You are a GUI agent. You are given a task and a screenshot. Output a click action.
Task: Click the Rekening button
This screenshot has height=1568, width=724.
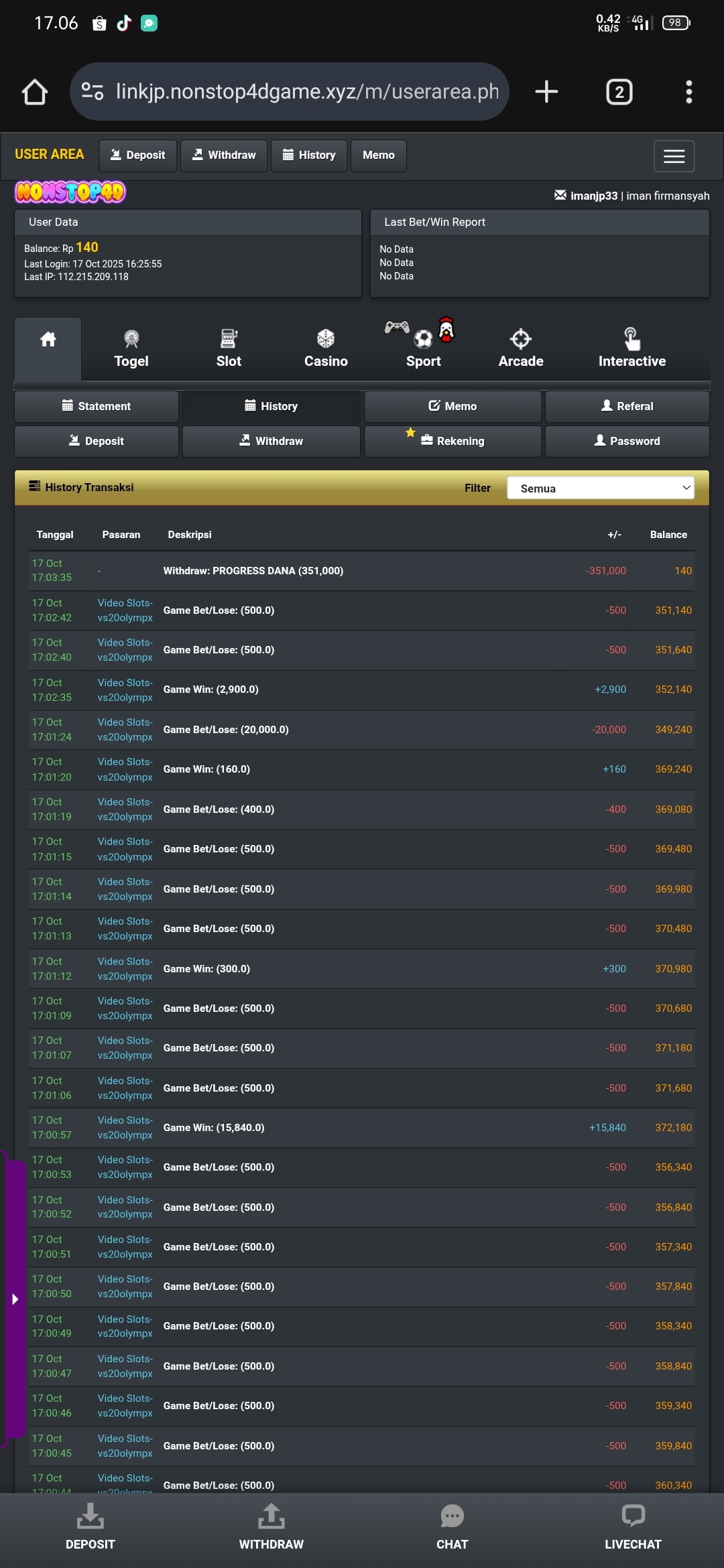452,441
